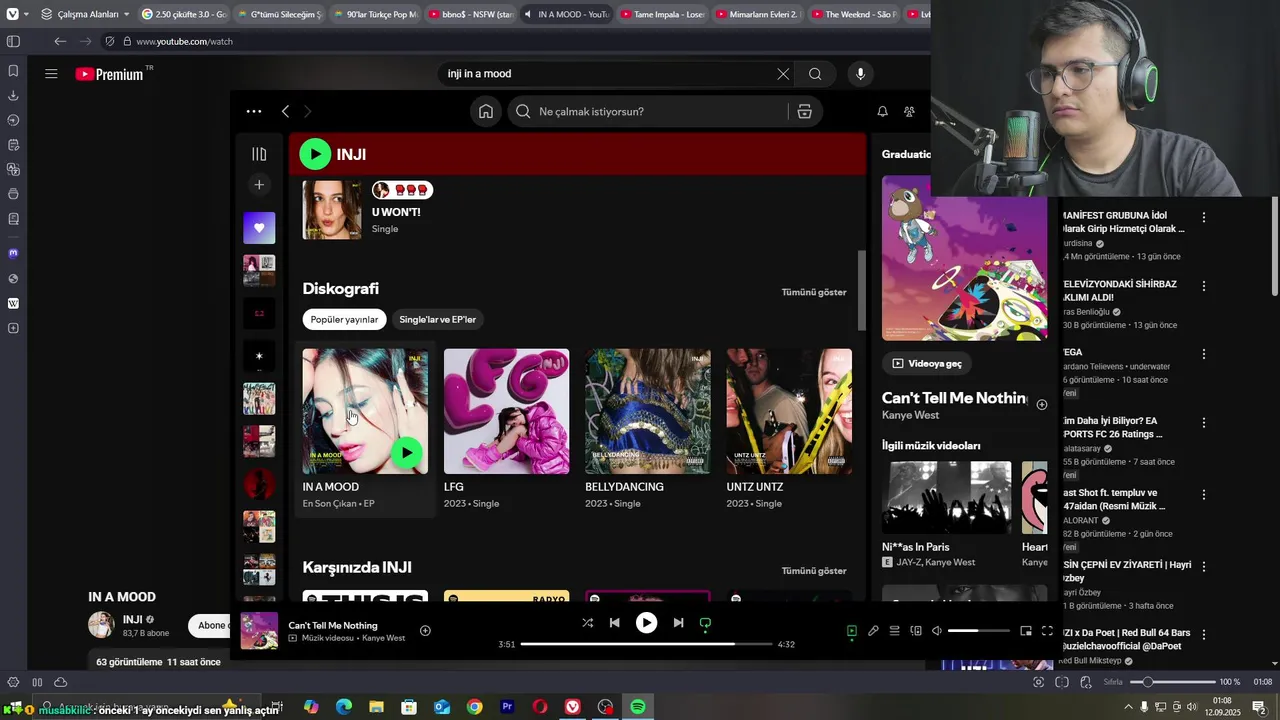Screen dimensions: 1280x720
Task: Open more options for MANİFEST GRUBUNA video
Action: click(x=1204, y=217)
